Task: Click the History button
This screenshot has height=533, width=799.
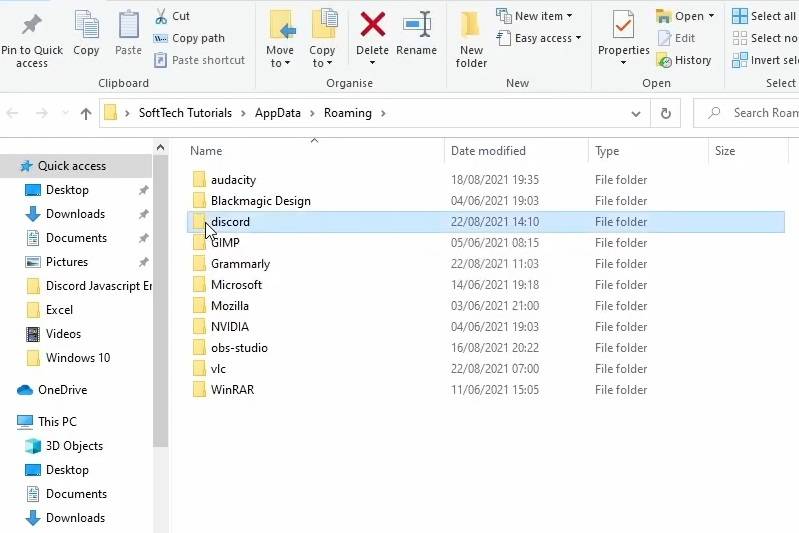Action: point(684,60)
